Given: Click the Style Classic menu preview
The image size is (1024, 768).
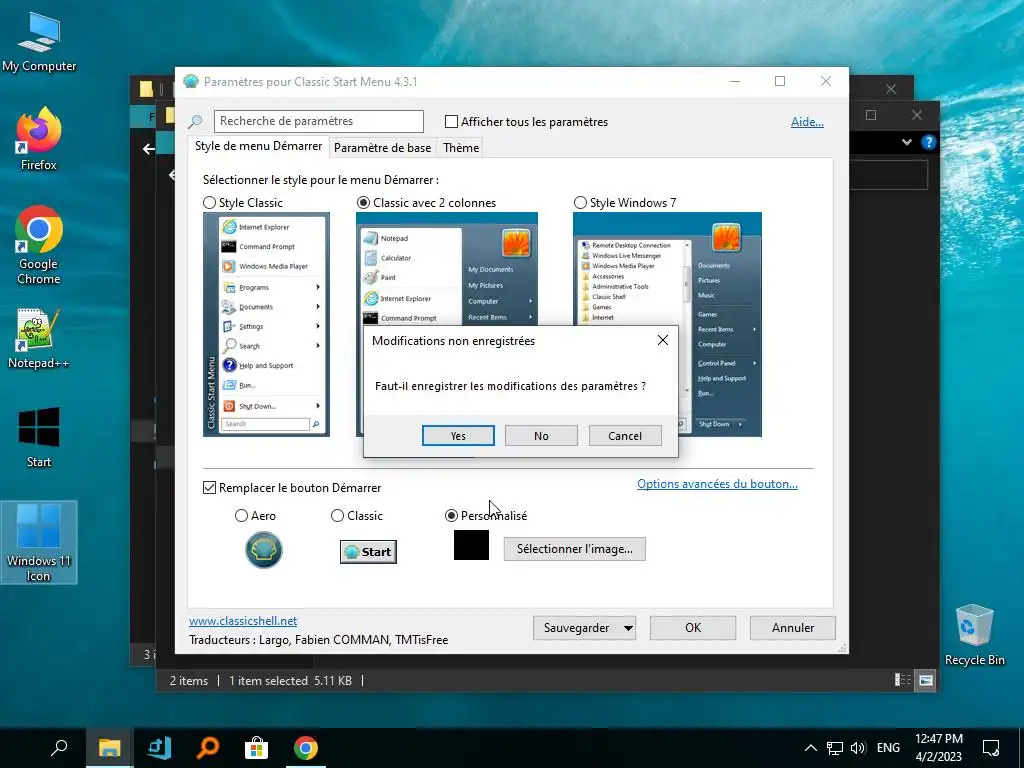Looking at the screenshot, I should tap(266, 325).
